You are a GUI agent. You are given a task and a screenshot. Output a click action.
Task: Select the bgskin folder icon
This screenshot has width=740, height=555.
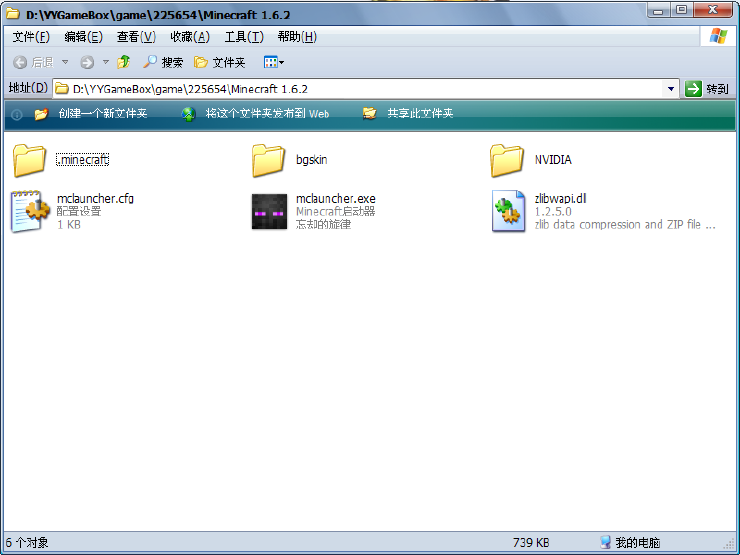click(x=268, y=160)
